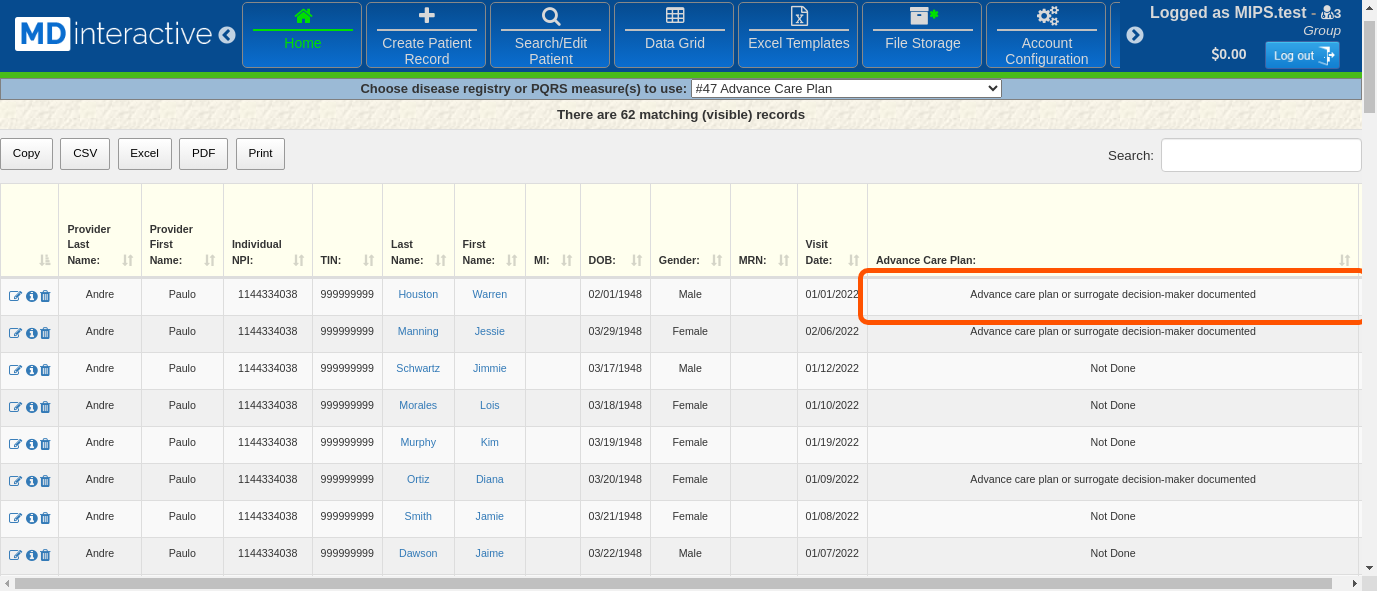Viewport: 1377px width, 591px height.
Task: Open the measure selection dropdown
Action: [x=845, y=88]
